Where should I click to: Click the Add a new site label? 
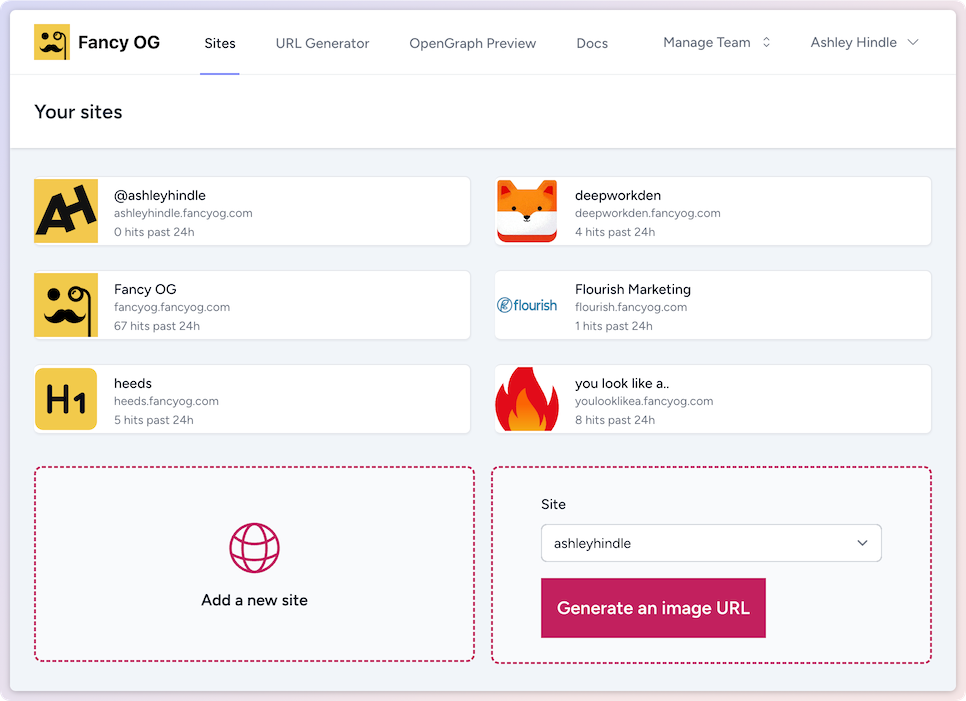pos(254,601)
